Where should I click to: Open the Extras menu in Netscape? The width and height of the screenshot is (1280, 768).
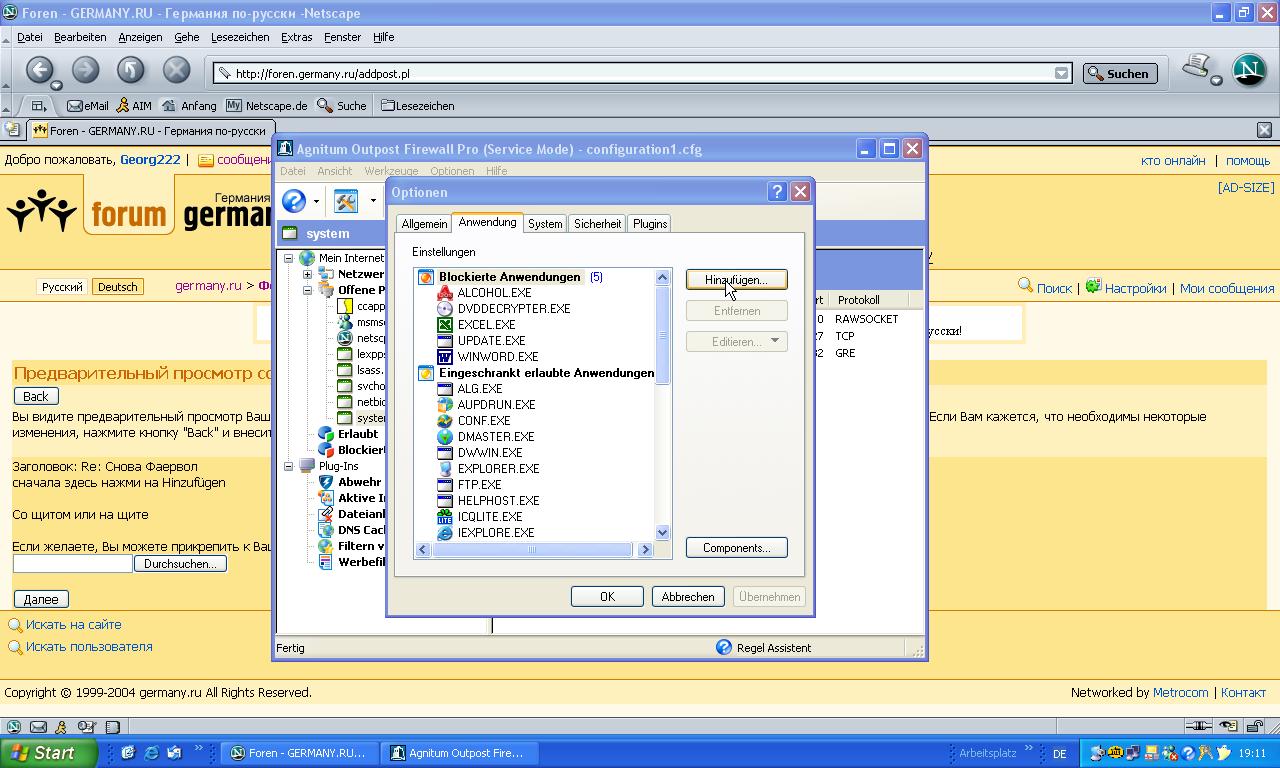pos(296,37)
